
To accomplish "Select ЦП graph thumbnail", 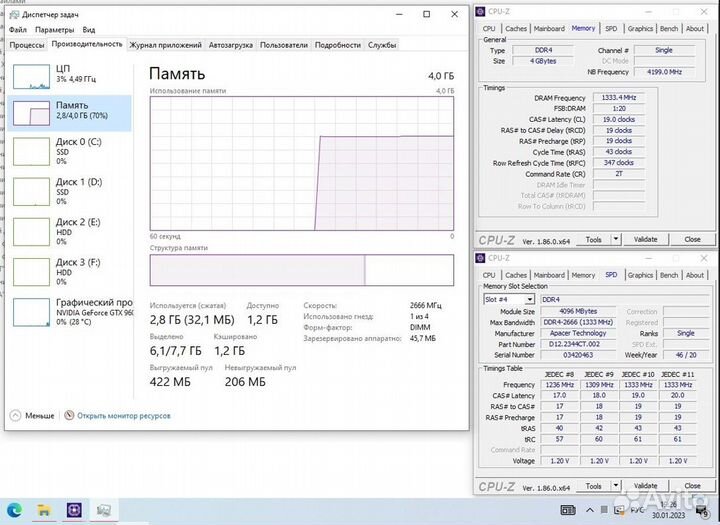I will tap(31, 77).
